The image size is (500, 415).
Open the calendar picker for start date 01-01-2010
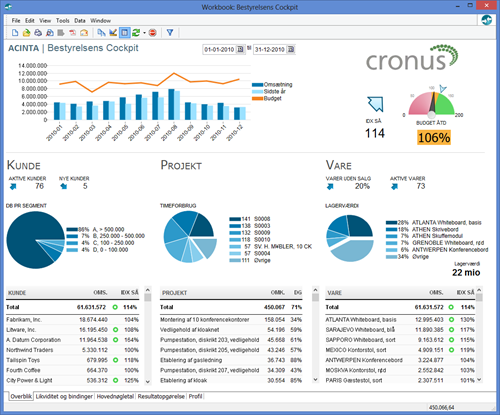point(240,49)
